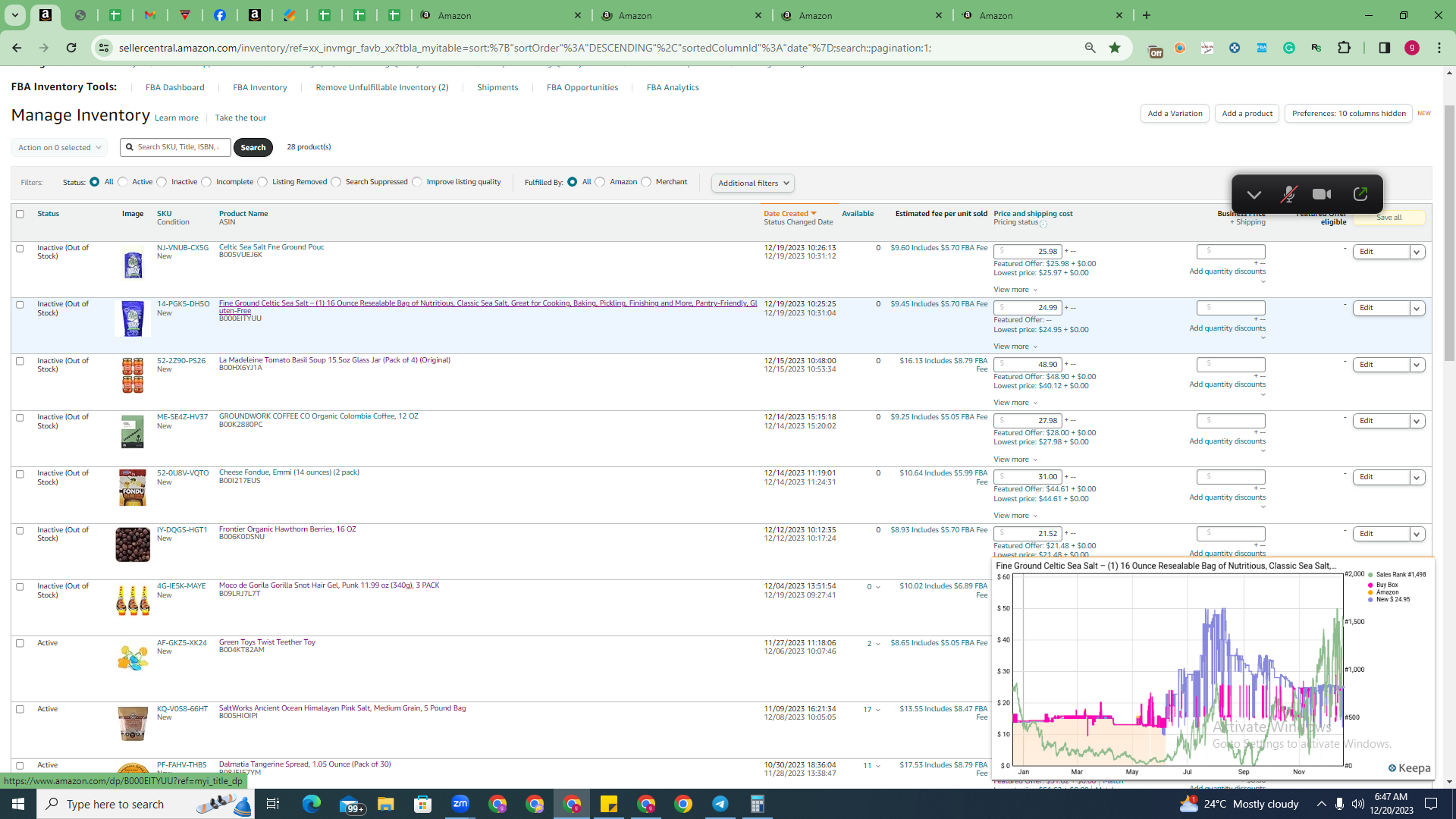Image resolution: width=1456 pixels, height=819 pixels.
Task: Open the Frontier Hawthorn Berries product thumbnail
Action: click(133, 545)
